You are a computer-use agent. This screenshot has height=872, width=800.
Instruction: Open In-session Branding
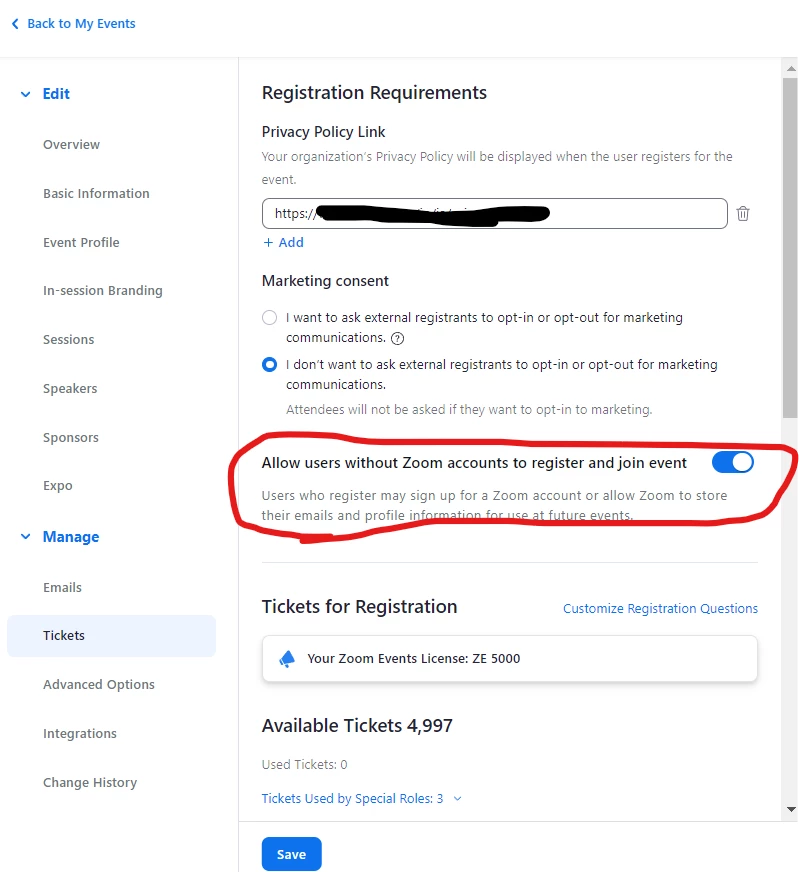click(x=103, y=291)
